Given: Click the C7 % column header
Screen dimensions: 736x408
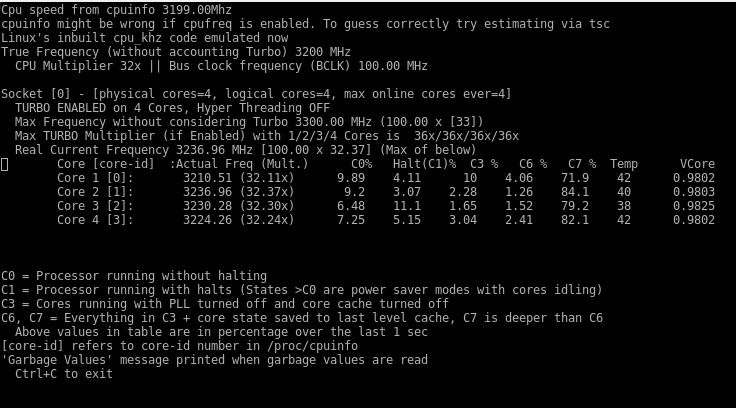Looking at the screenshot, I should point(582,164).
